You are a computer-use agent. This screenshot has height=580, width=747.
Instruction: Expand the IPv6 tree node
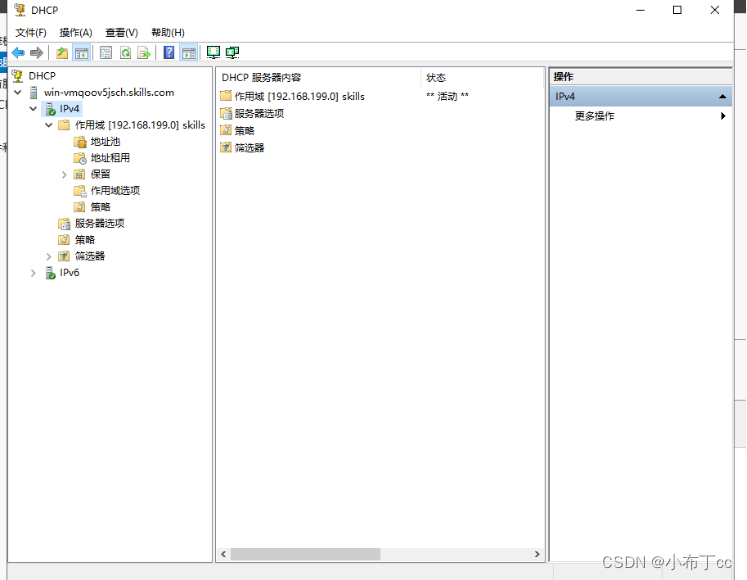(33, 273)
